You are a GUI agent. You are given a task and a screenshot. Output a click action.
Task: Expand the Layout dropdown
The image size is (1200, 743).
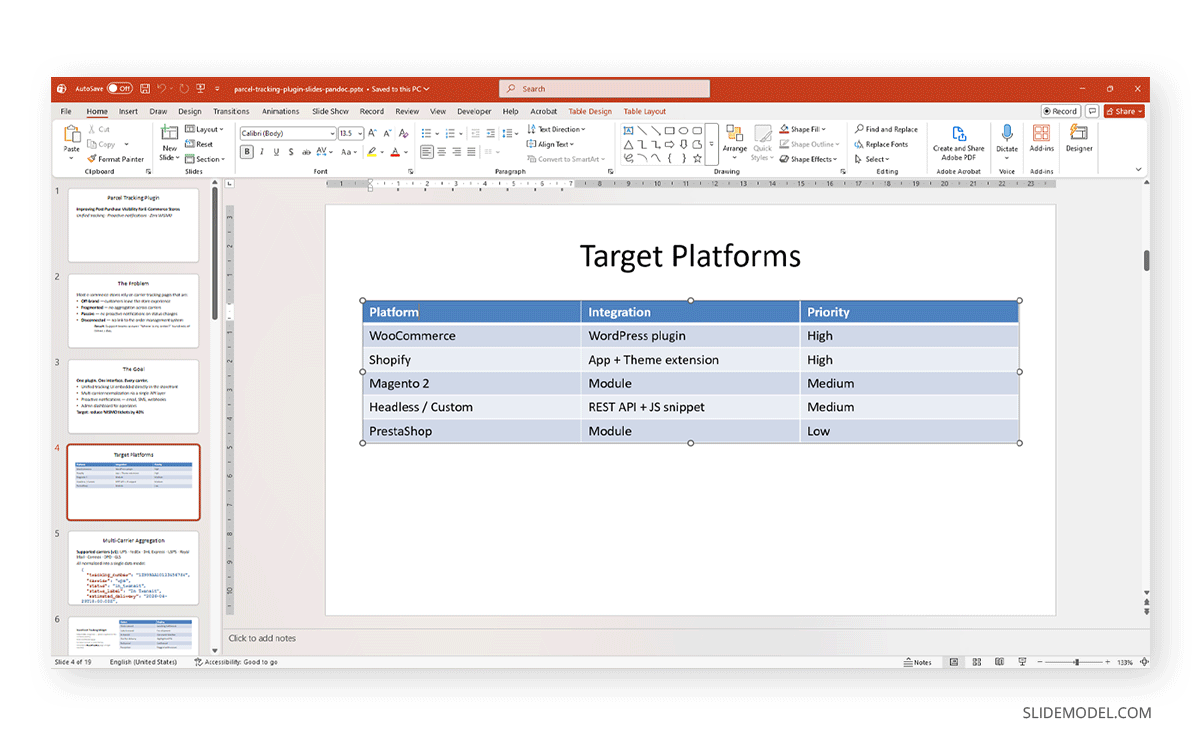click(x=208, y=129)
